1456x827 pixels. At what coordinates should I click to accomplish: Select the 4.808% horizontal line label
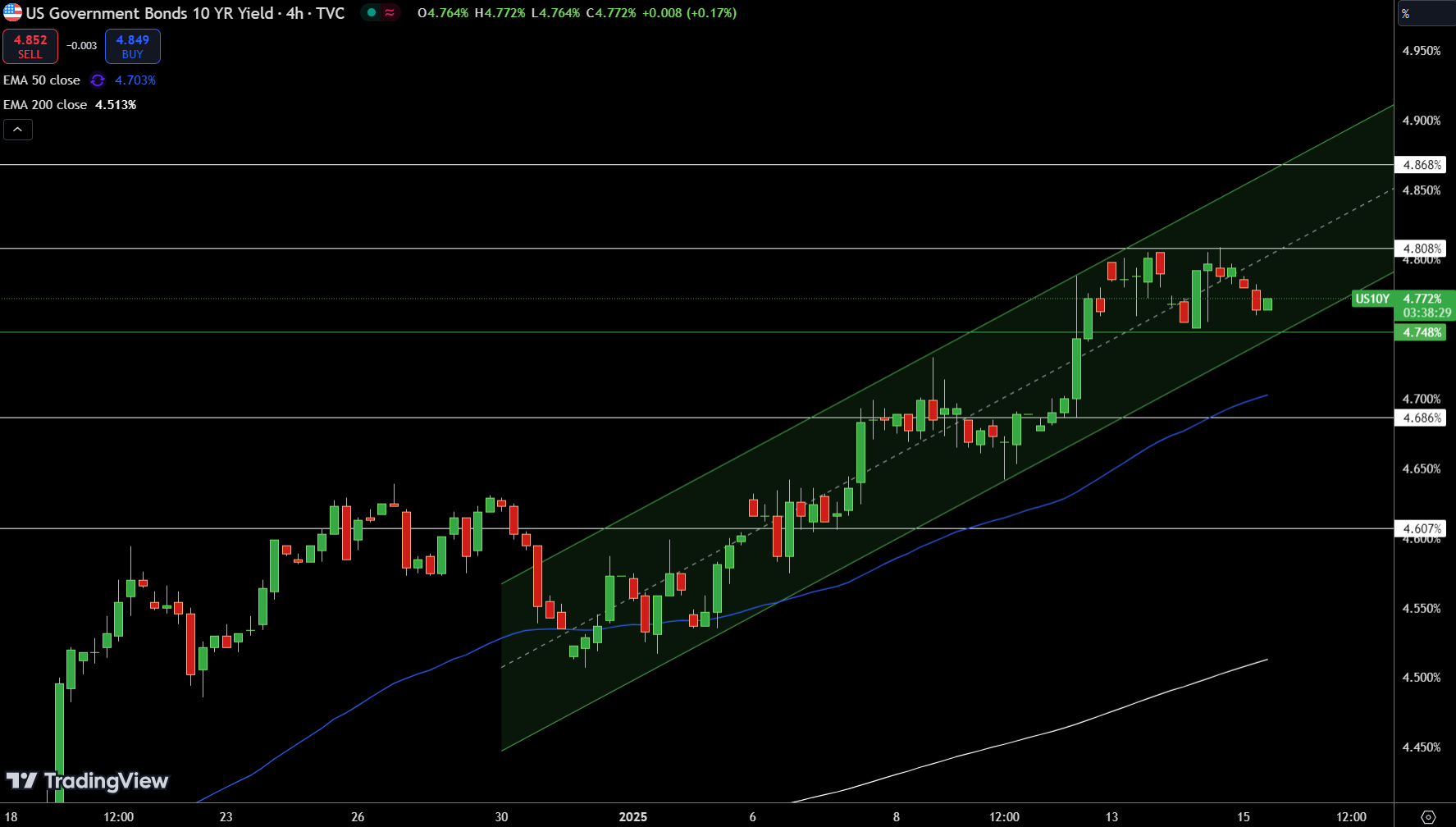click(x=1422, y=249)
